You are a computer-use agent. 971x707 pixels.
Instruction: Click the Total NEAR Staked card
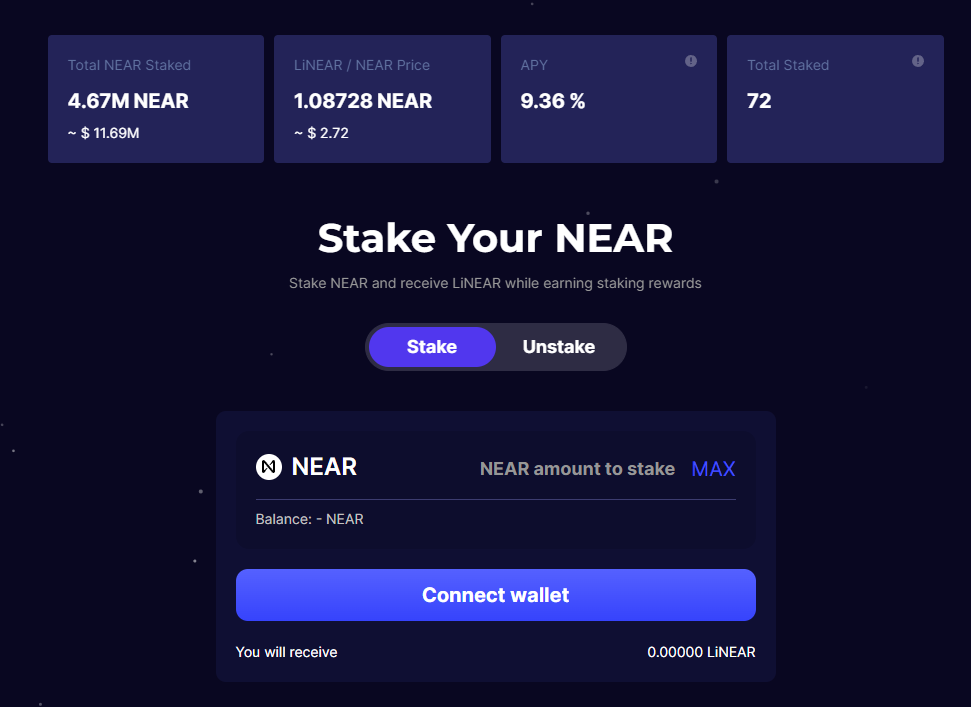[156, 99]
